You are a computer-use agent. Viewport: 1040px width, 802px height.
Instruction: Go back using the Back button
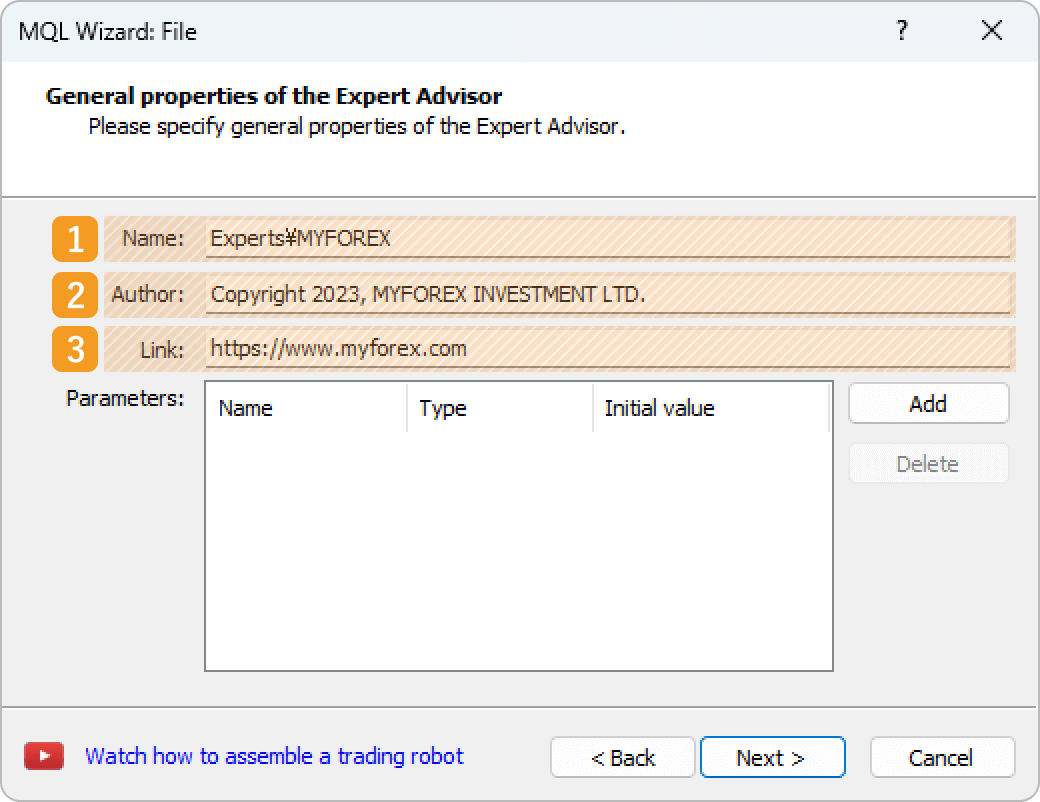(622, 757)
